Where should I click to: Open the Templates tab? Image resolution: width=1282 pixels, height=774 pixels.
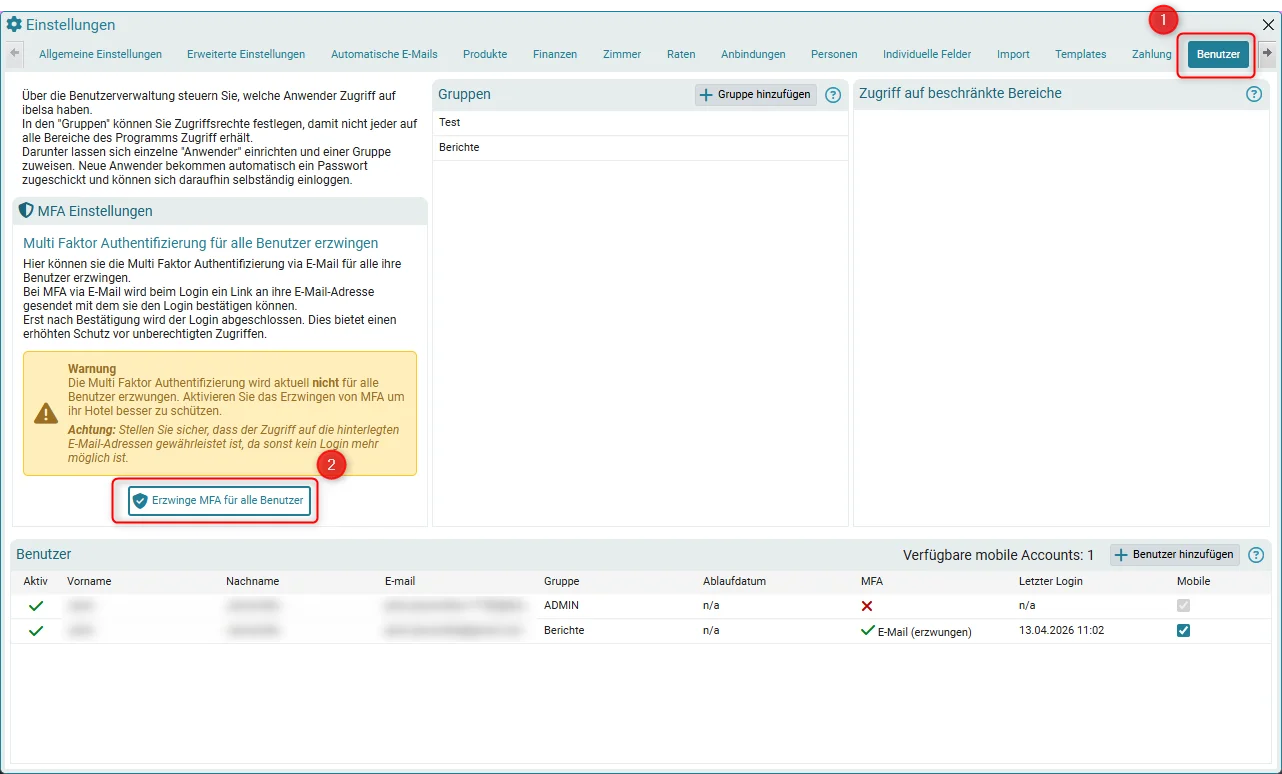1081,54
